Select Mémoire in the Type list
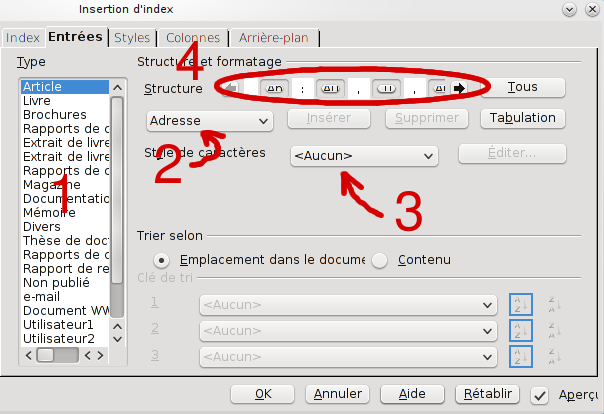This screenshot has width=604, height=414. (x=65, y=213)
